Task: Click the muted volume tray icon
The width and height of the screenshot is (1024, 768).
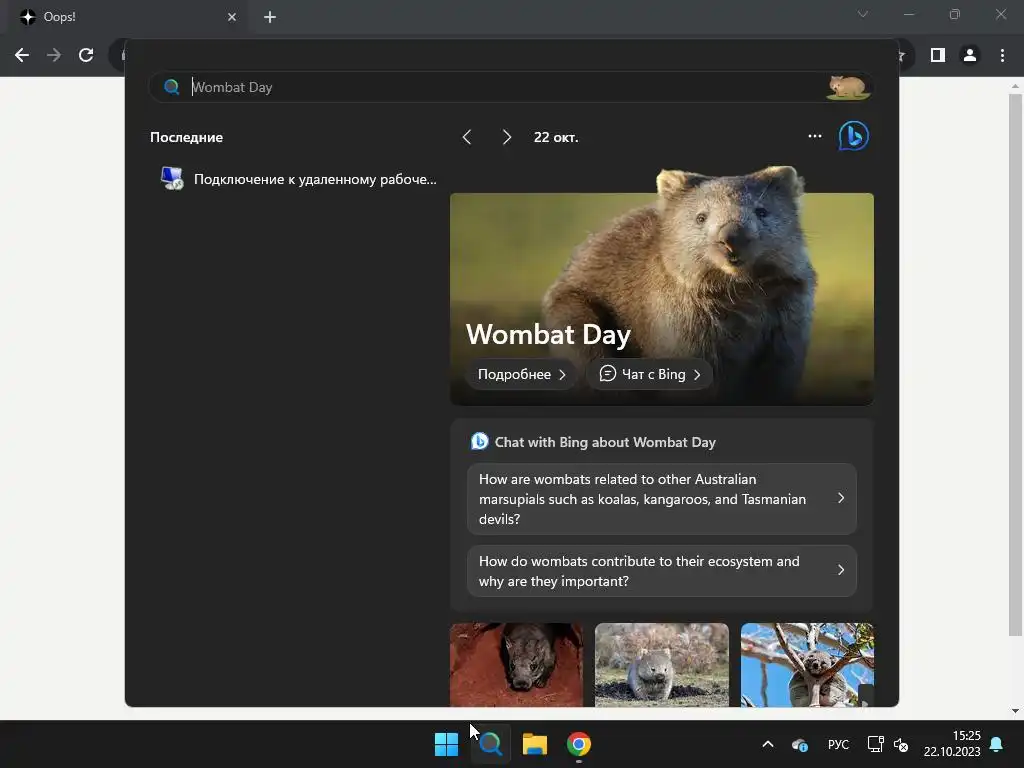Action: pyautogui.click(x=901, y=744)
